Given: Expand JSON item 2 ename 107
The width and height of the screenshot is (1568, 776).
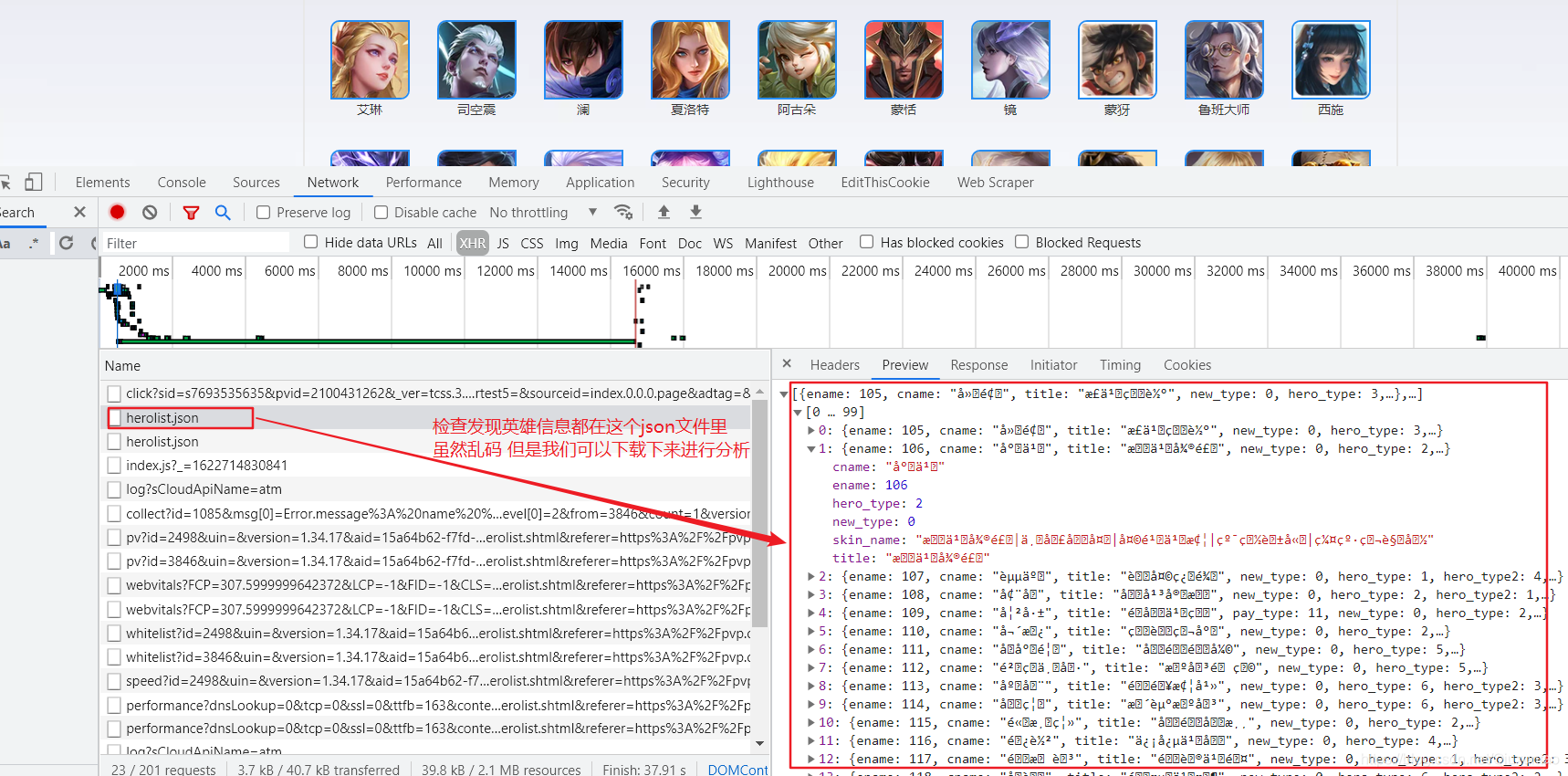Looking at the screenshot, I should [811, 576].
